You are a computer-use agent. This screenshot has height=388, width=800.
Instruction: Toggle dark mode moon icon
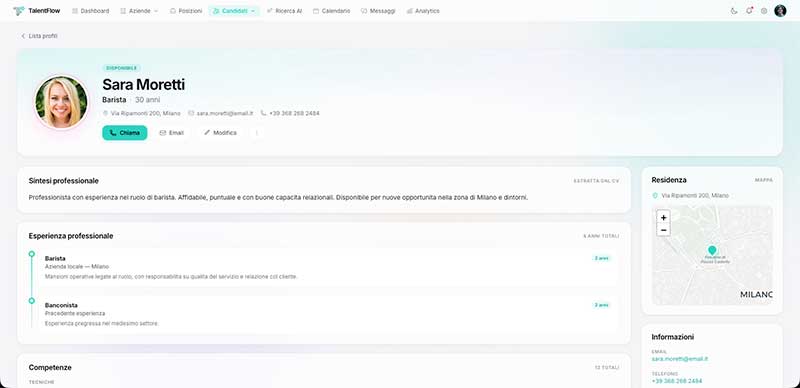(734, 11)
